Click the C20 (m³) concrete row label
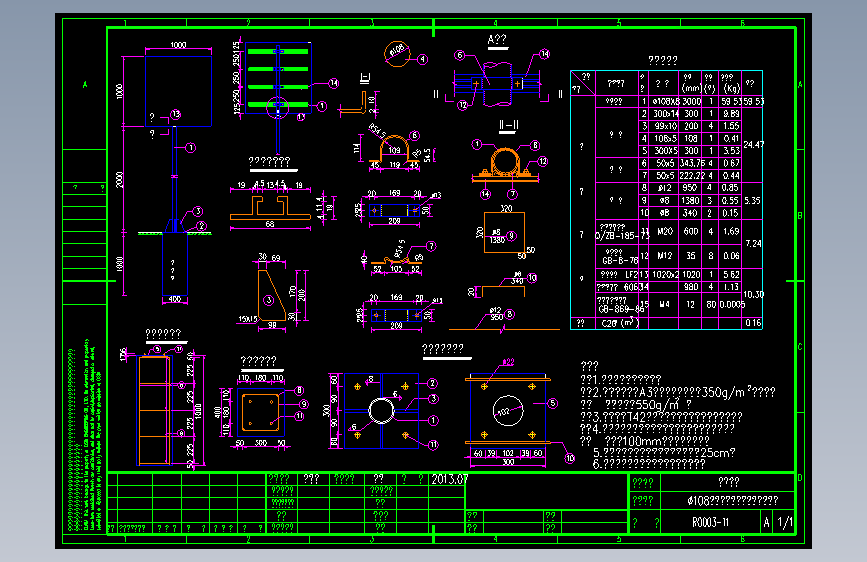Screen dimensions: 867x562 [x=620, y=323]
